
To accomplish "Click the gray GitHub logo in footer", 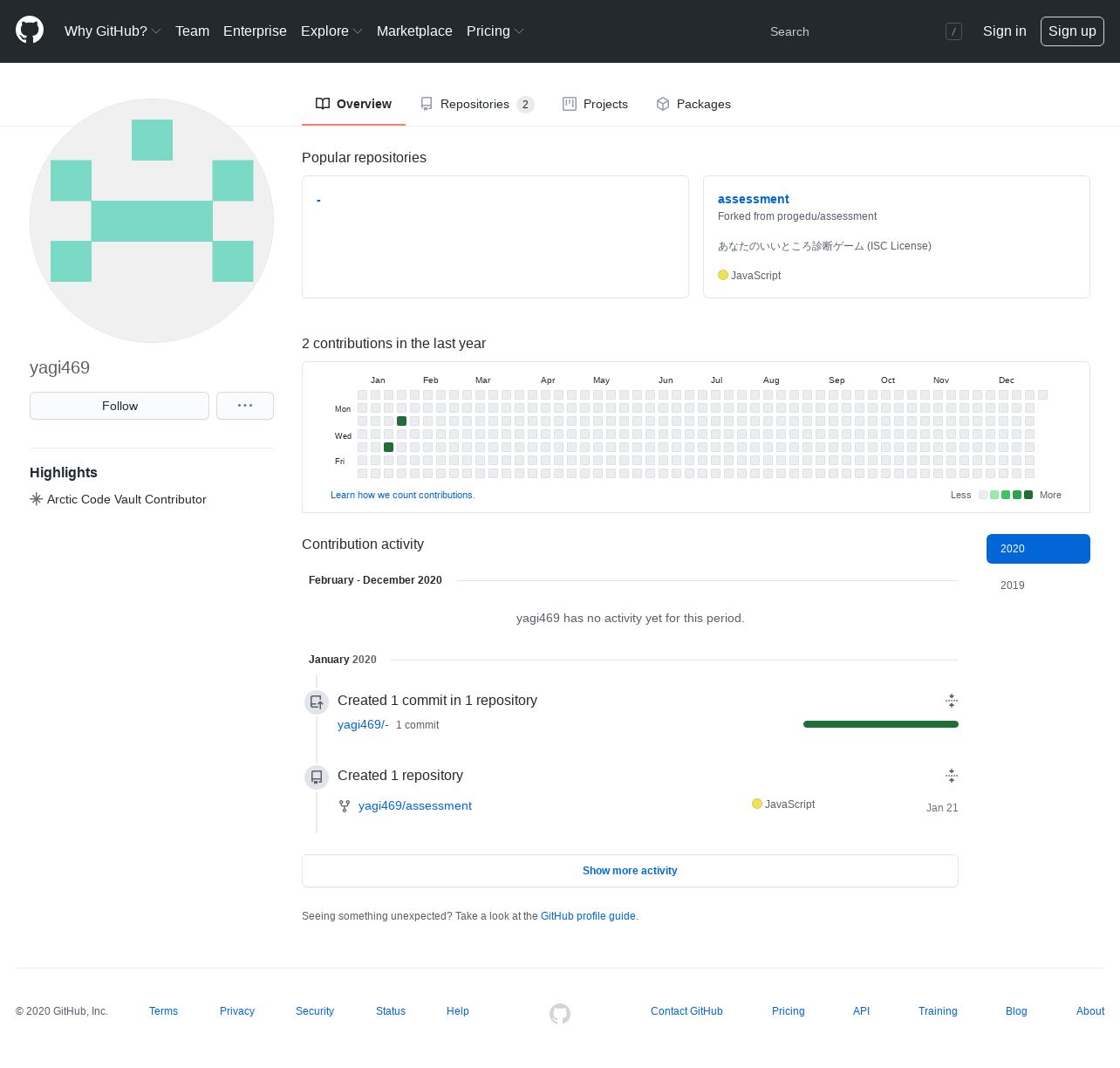I will [560, 1013].
